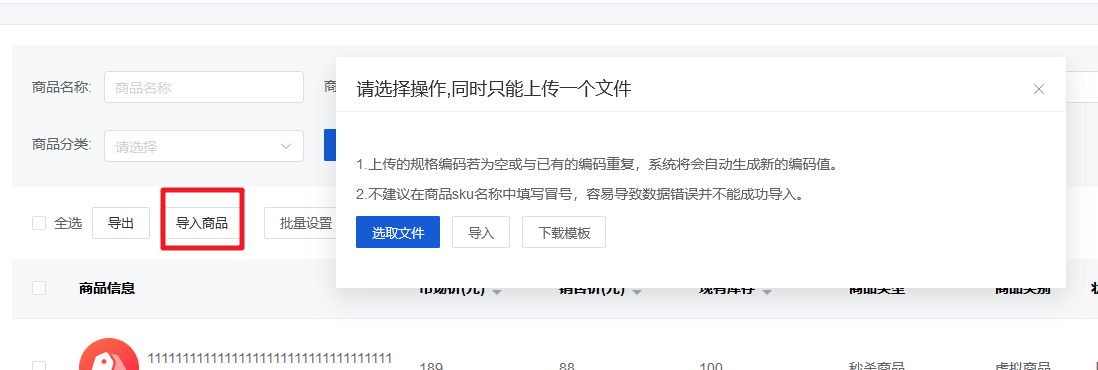
Task: Sort by 市场价 column arrow
Action: (x=497, y=291)
